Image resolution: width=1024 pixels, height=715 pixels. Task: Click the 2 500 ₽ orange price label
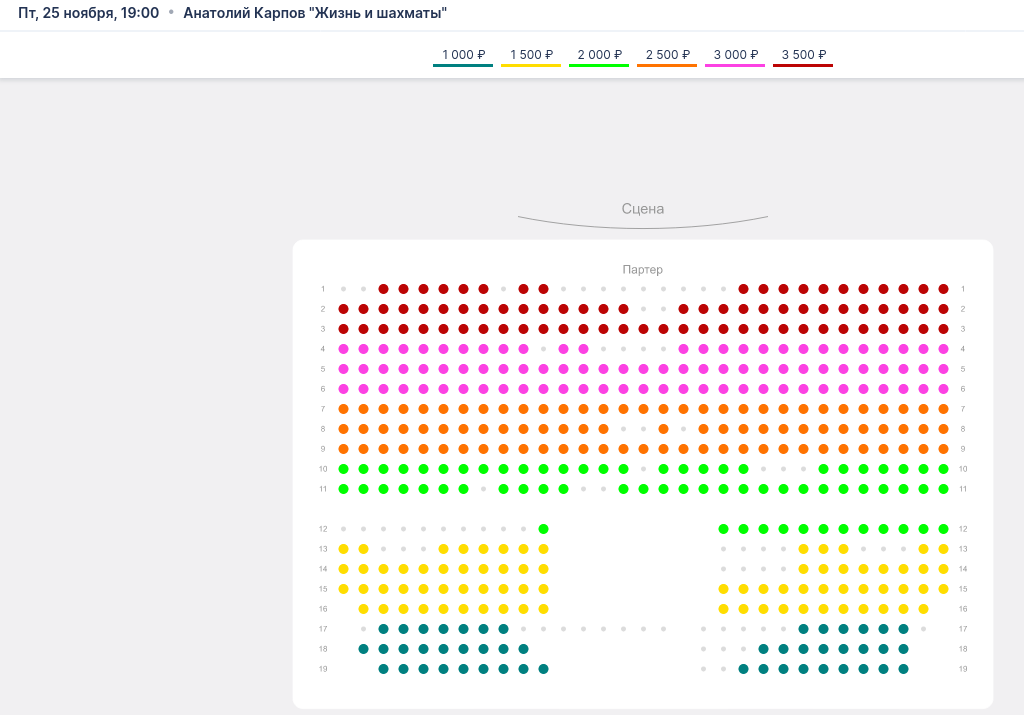667,55
